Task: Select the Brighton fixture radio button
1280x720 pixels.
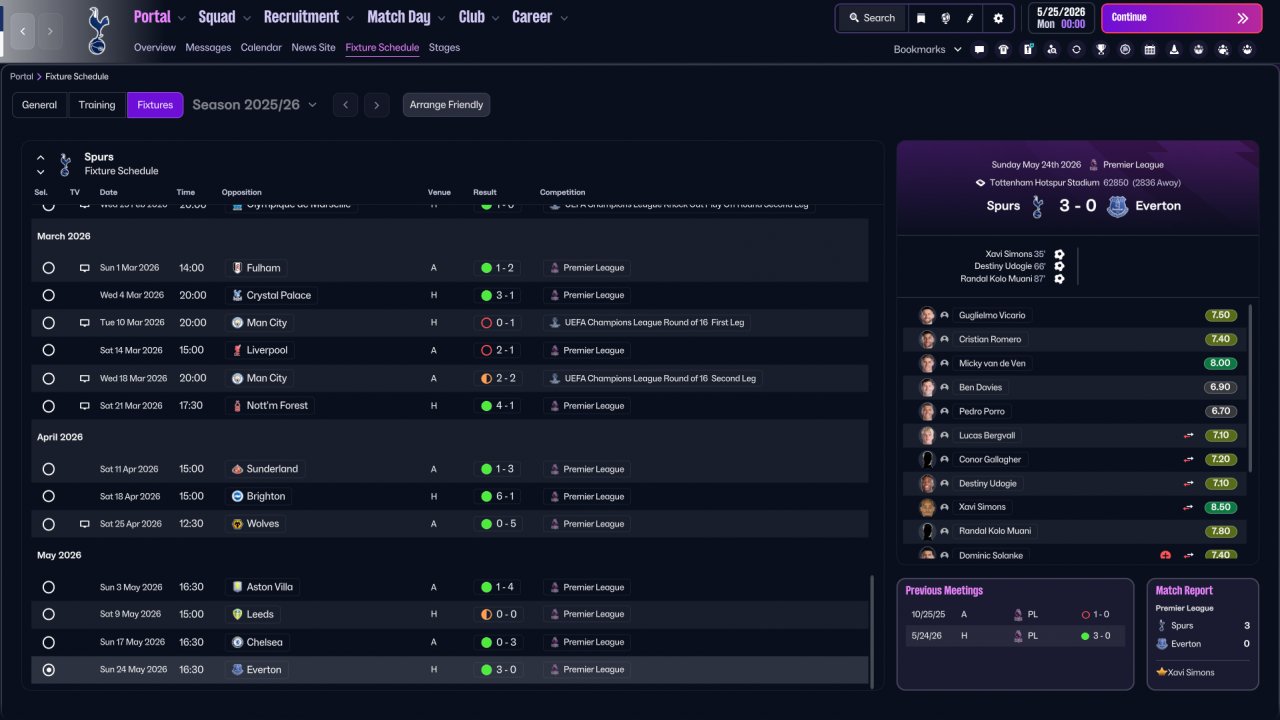Action: [x=48, y=497]
